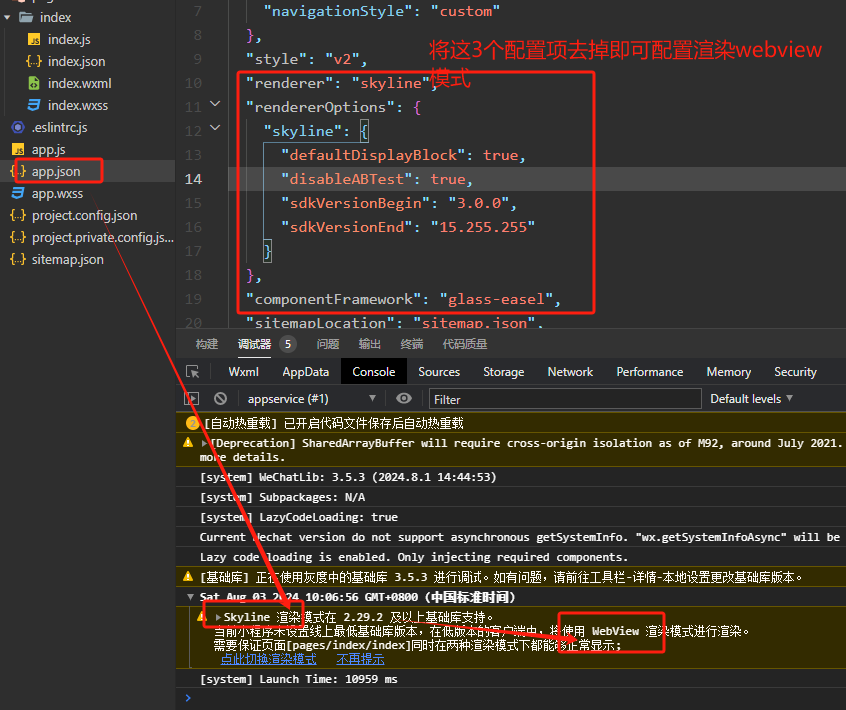
Task: Open the Storage devtools tab
Action: (x=503, y=372)
